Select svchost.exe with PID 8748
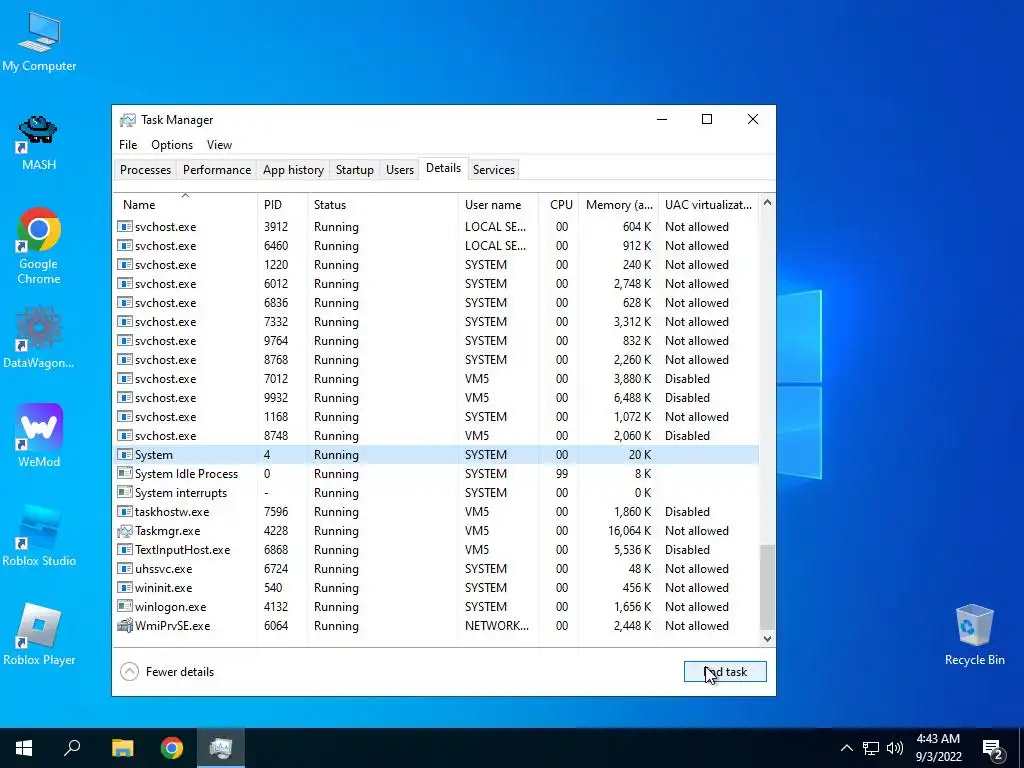Screen dimensions: 1024x768 [x=436, y=436]
